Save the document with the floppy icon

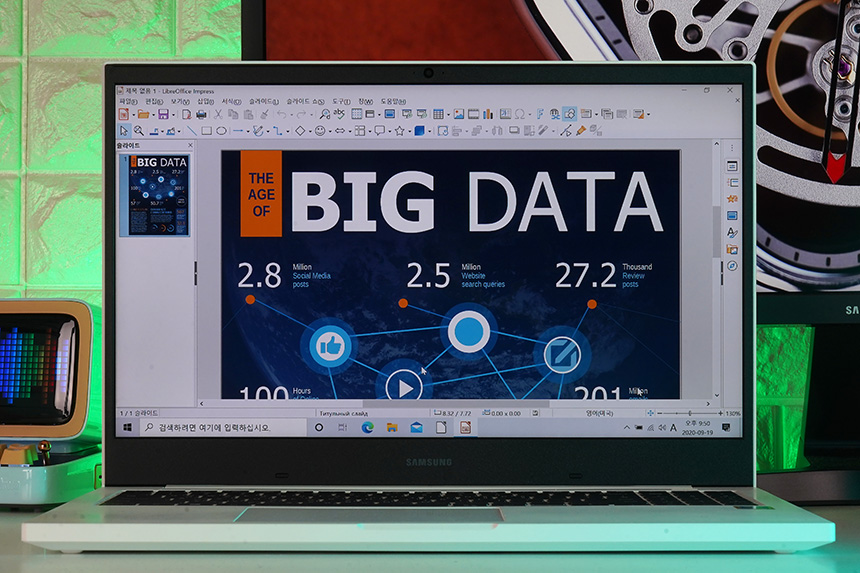tap(163, 114)
